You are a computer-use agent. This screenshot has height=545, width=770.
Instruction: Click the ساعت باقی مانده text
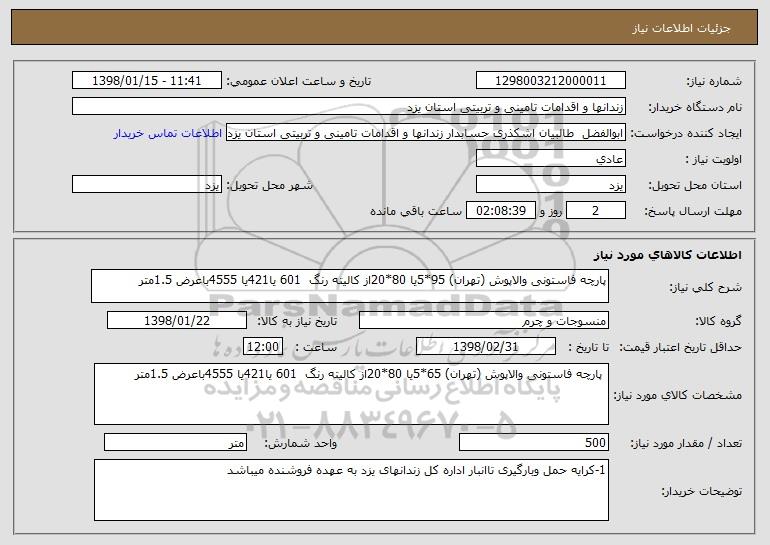tap(415, 212)
